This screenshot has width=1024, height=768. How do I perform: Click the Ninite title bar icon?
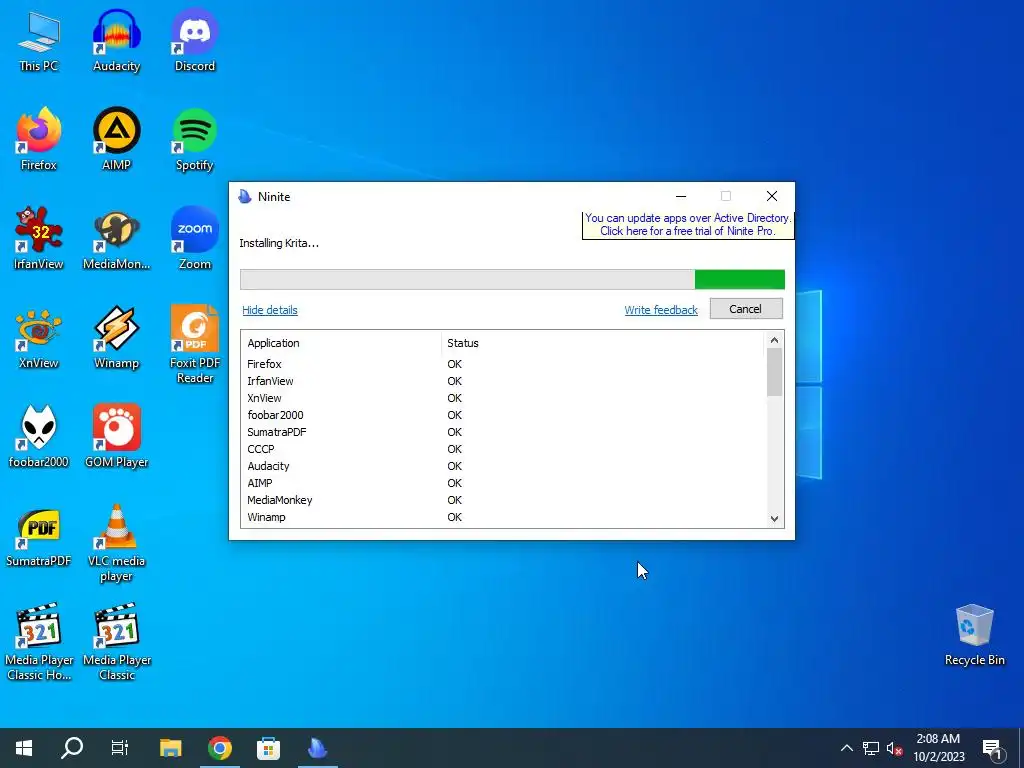[x=245, y=197]
